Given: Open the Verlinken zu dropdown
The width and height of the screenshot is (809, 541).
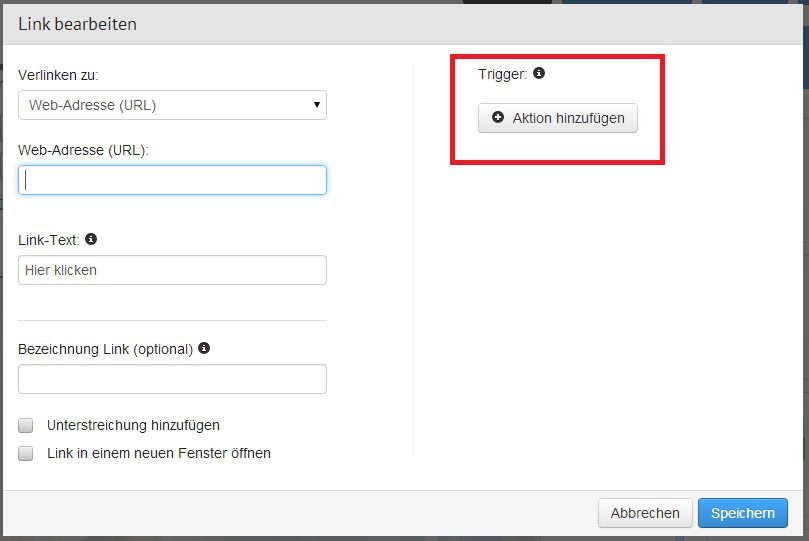Looking at the screenshot, I should point(172,105).
